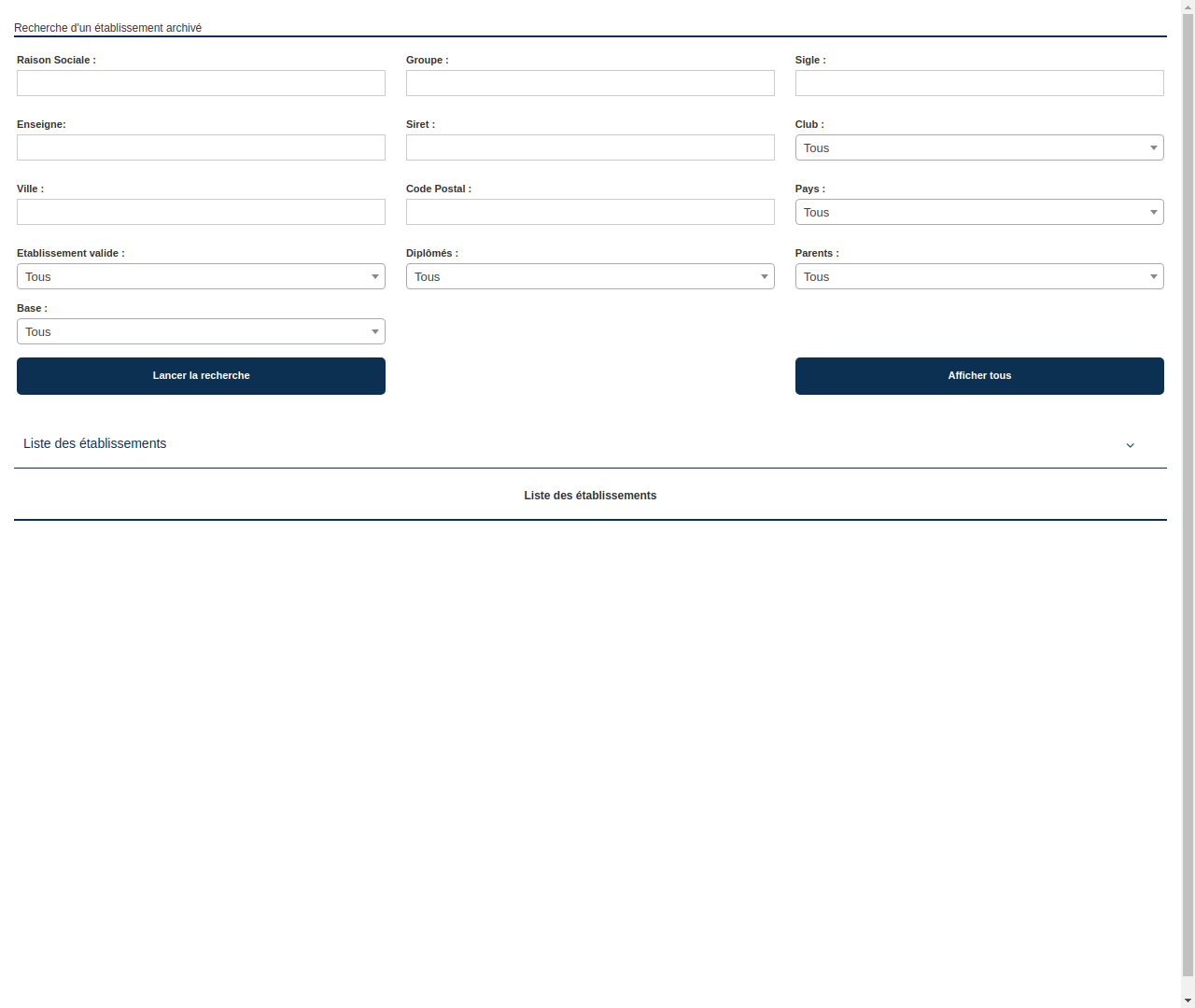Click the Liste des établissements title bar
The width and height of the screenshot is (1195, 1008).
point(590,496)
